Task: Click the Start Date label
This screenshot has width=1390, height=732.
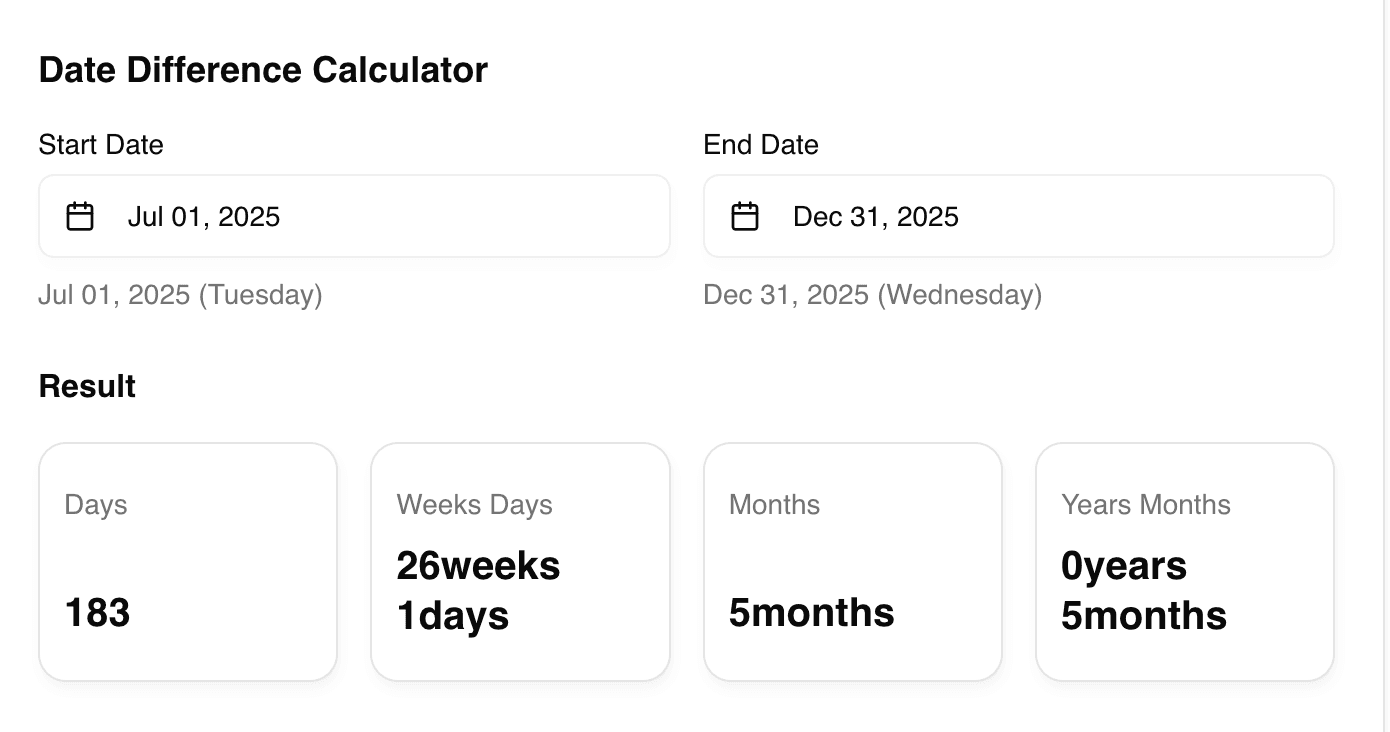Action: pos(101,145)
